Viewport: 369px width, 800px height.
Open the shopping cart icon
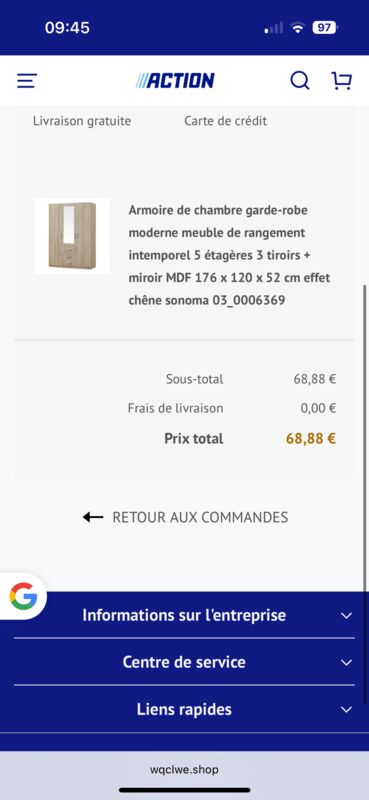click(x=341, y=81)
